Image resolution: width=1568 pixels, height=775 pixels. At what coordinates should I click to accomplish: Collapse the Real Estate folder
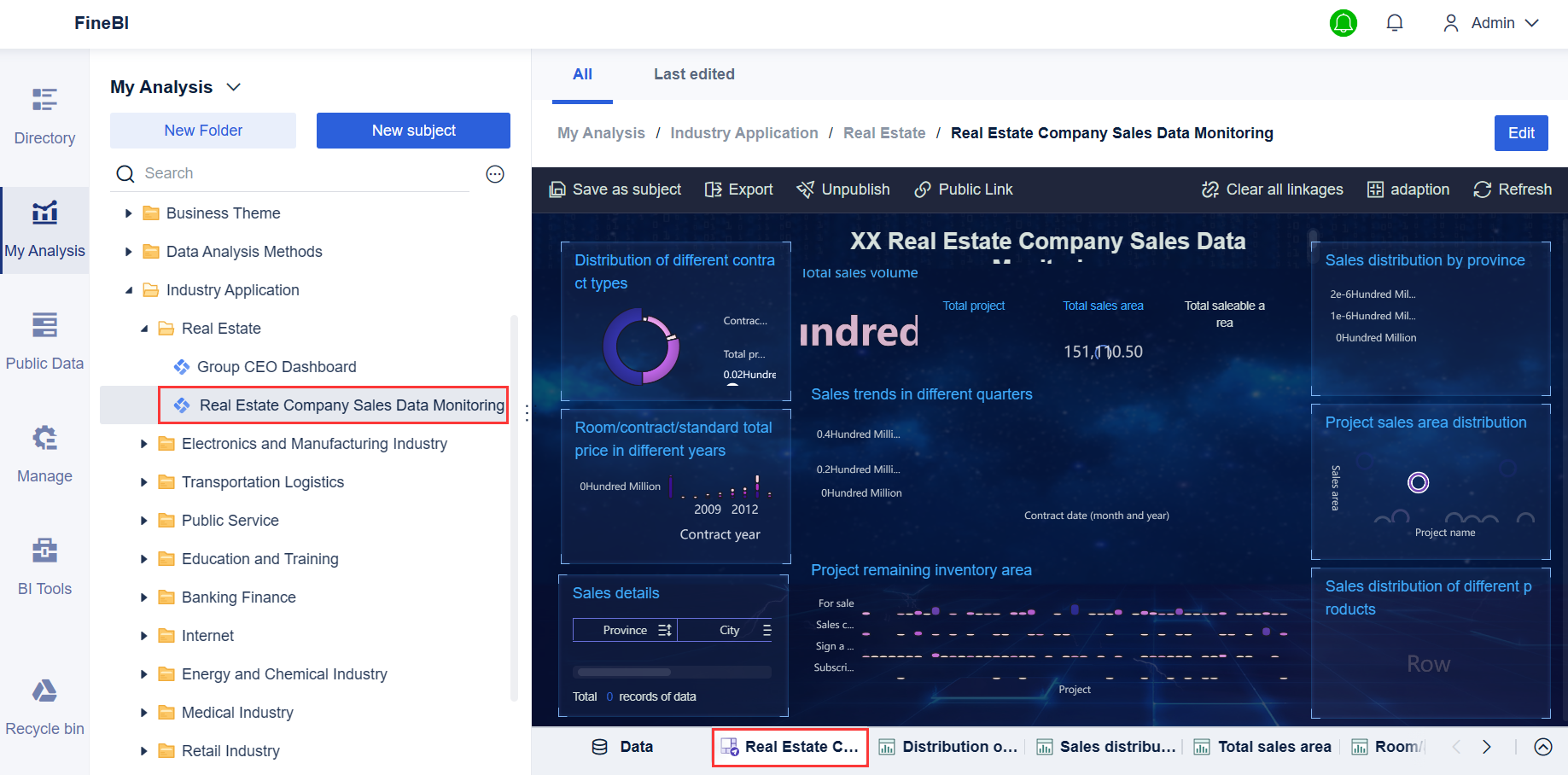tap(146, 328)
